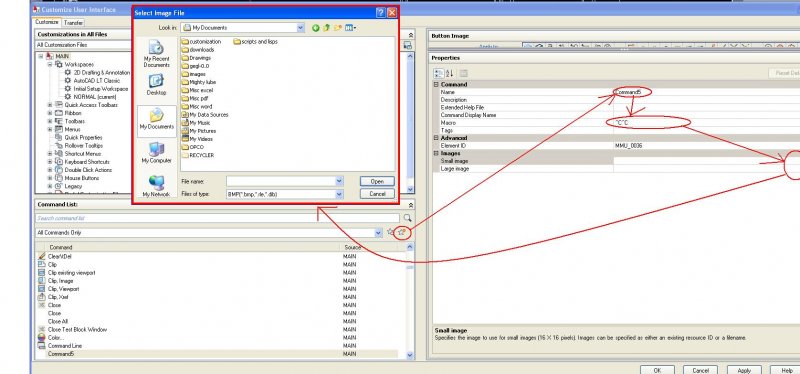The width and height of the screenshot is (800, 374).
Task: Click the Help button in Customize User Interface
Action: [x=786, y=370]
